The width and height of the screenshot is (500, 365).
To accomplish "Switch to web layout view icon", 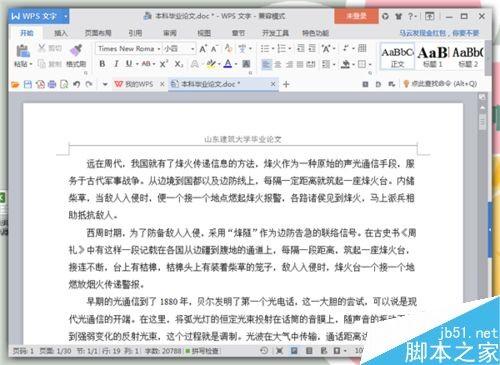I will [324, 351].
